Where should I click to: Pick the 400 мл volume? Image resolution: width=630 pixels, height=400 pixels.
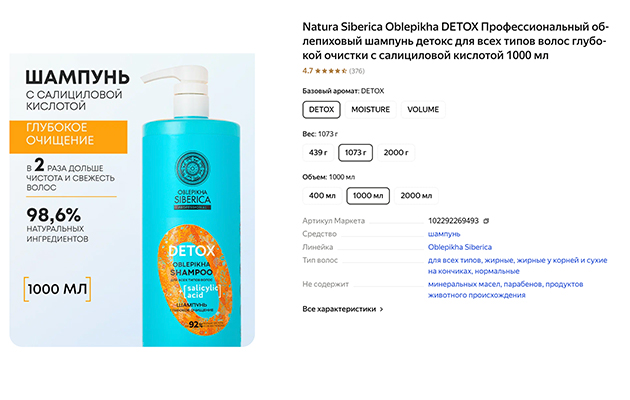[x=322, y=196]
